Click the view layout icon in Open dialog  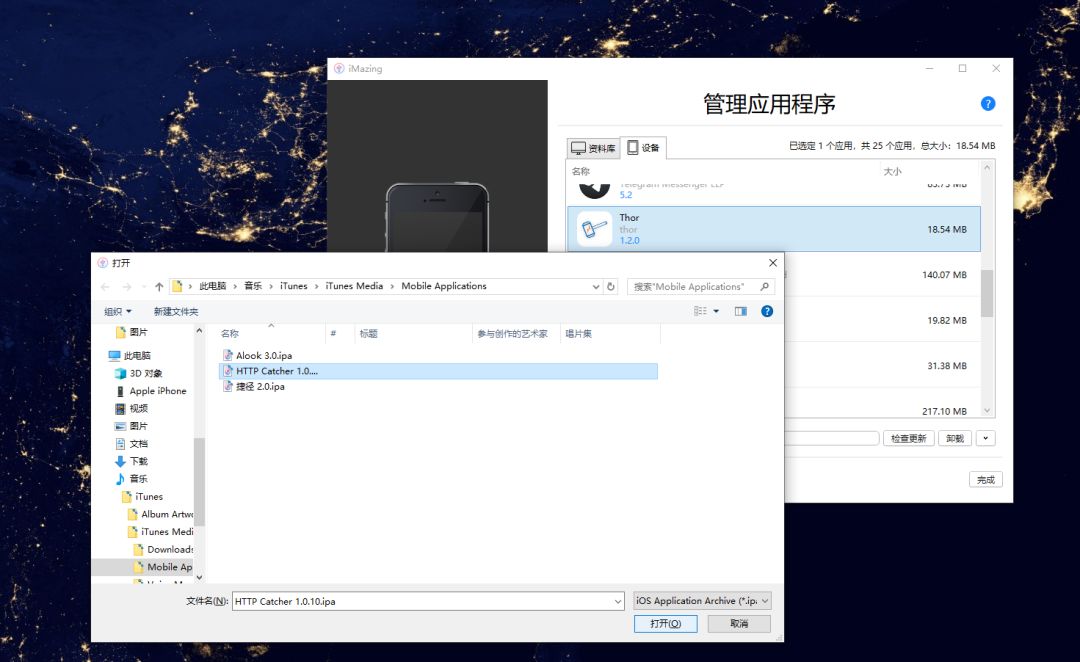[700, 311]
